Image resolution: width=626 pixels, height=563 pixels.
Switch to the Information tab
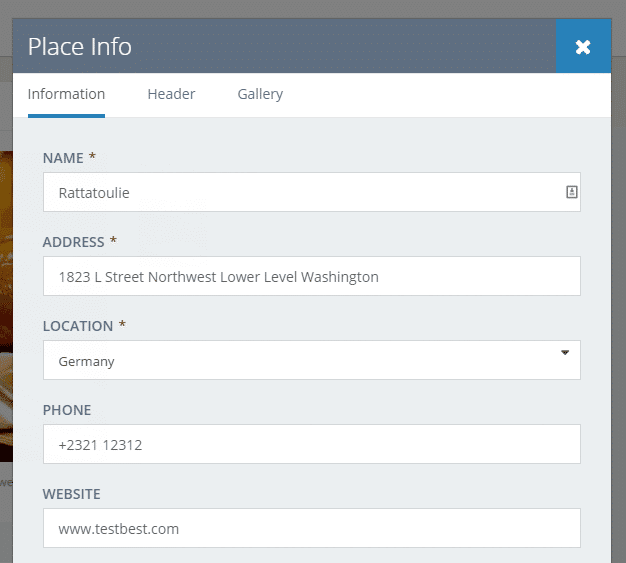click(66, 94)
